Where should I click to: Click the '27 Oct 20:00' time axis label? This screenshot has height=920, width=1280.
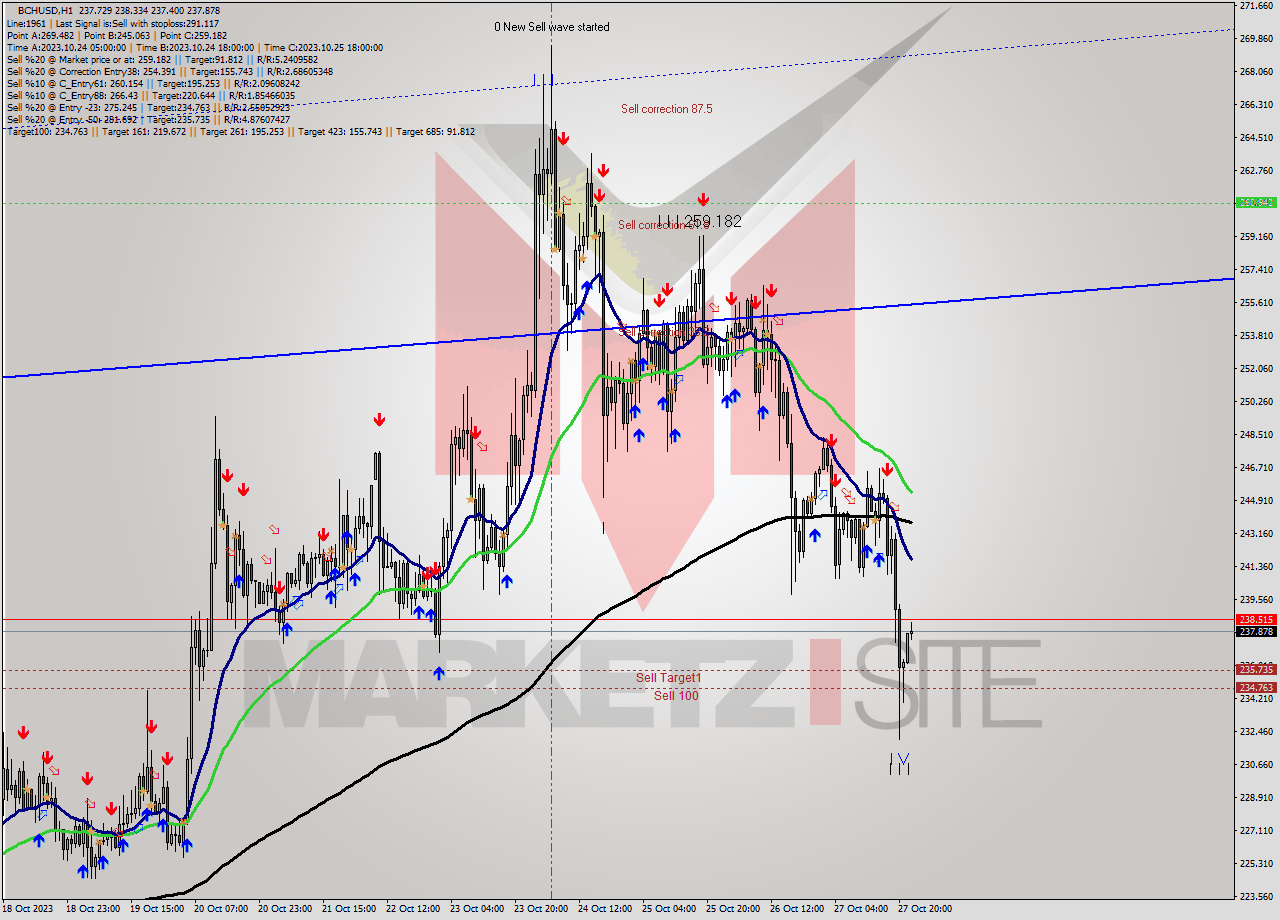point(925,909)
